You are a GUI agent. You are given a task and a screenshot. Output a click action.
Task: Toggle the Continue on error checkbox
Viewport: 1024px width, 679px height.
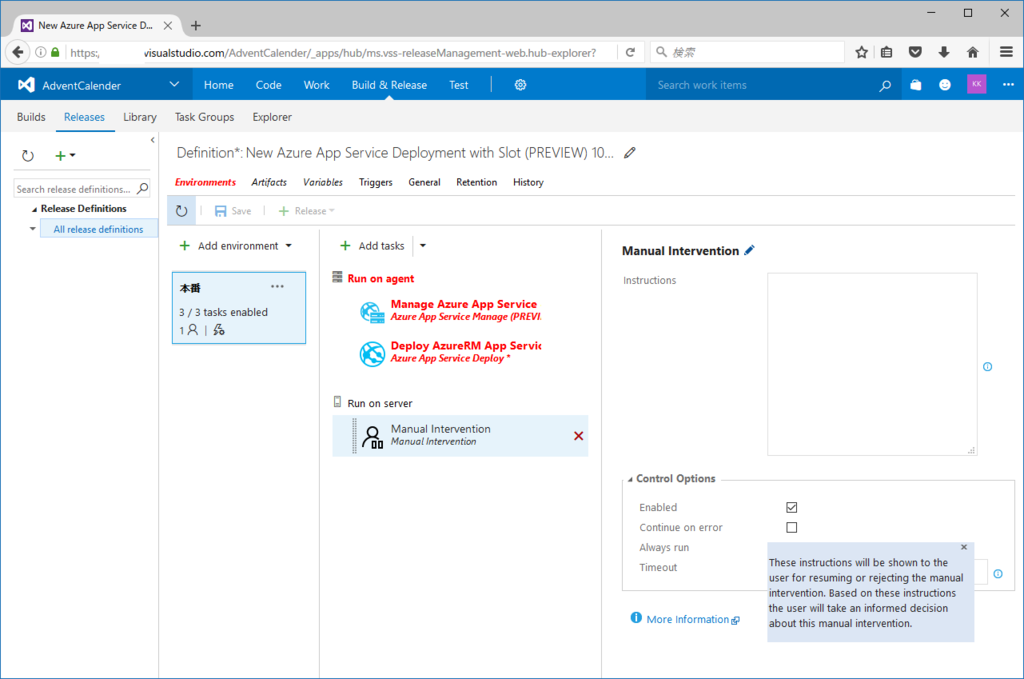tap(792, 528)
